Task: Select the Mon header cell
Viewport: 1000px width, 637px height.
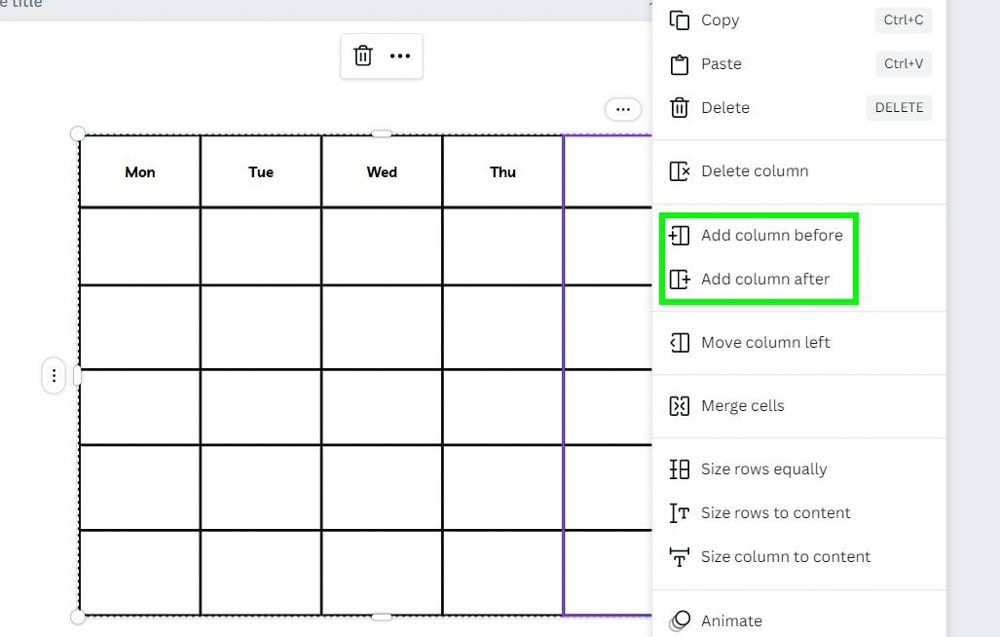Action: point(139,172)
